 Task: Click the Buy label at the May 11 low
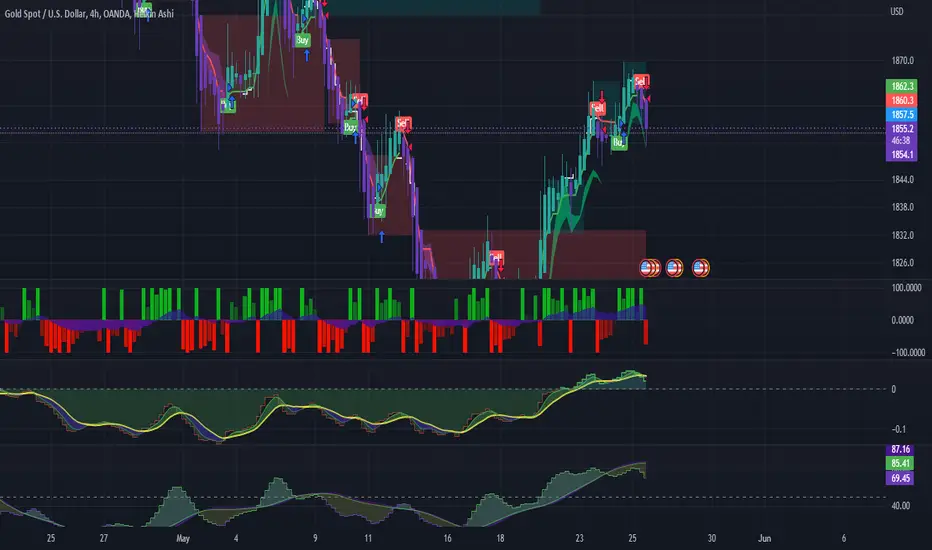coord(378,210)
